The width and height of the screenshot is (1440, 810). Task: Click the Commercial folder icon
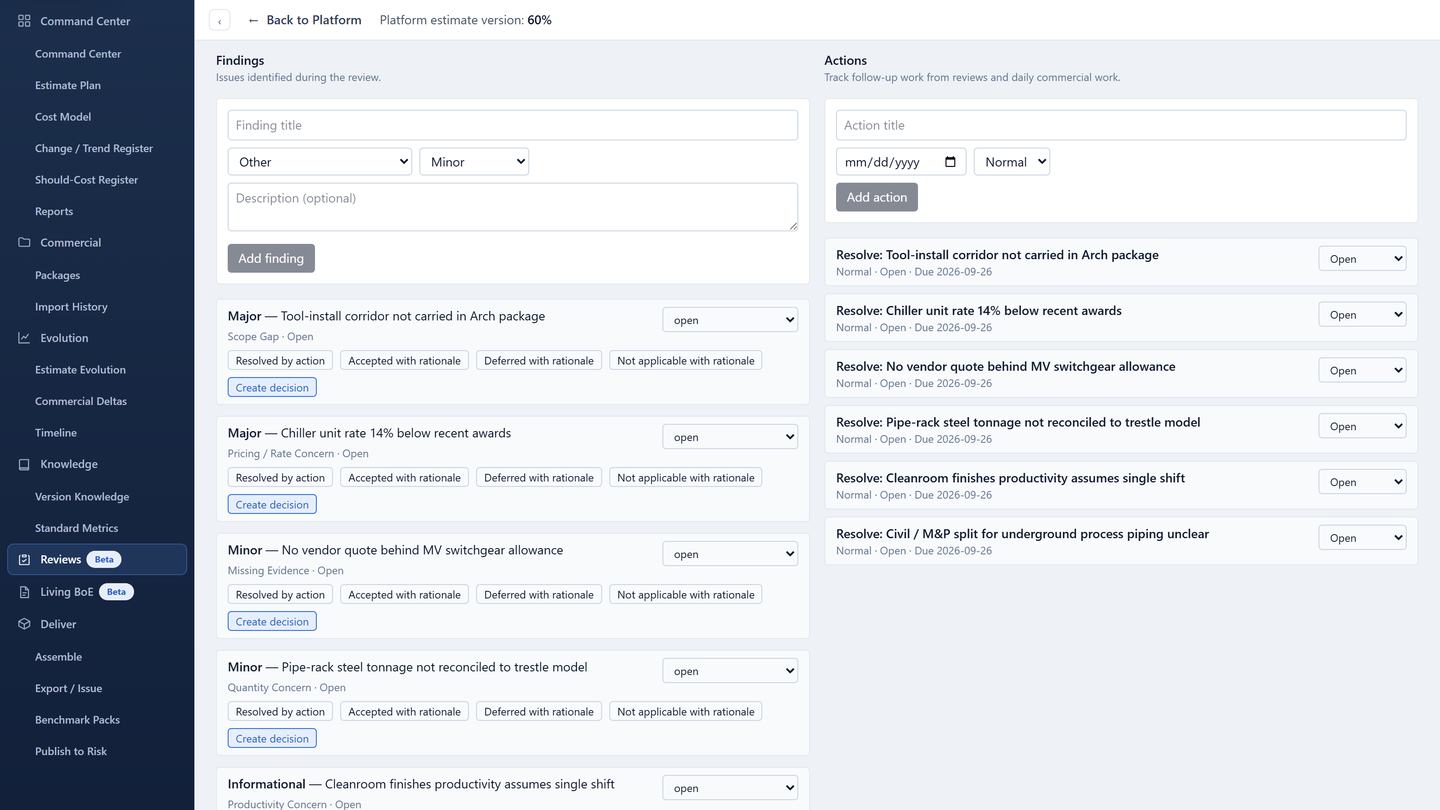pyautogui.click(x=24, y=243)
